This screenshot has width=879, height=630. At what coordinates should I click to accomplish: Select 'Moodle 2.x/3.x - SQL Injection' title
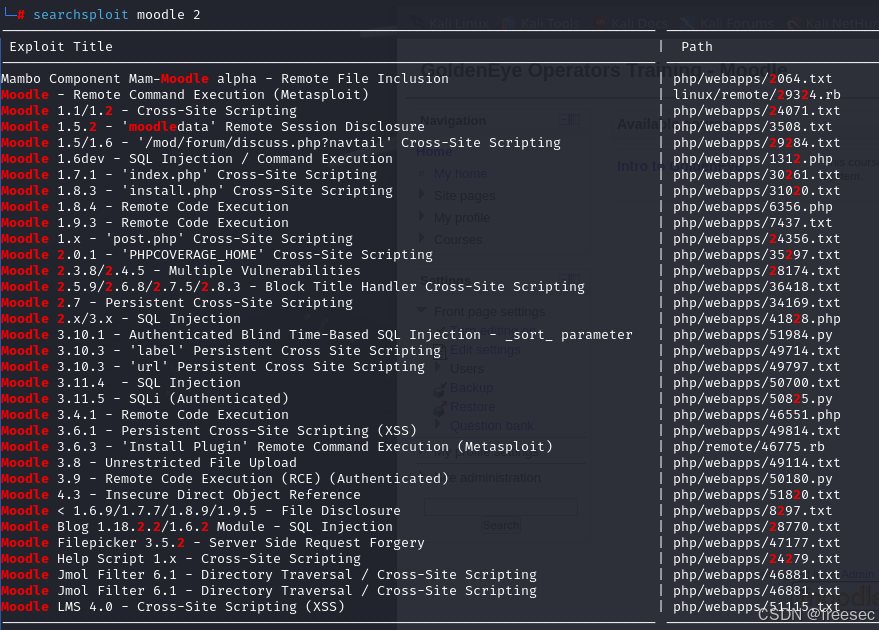[x=121, y=318]
